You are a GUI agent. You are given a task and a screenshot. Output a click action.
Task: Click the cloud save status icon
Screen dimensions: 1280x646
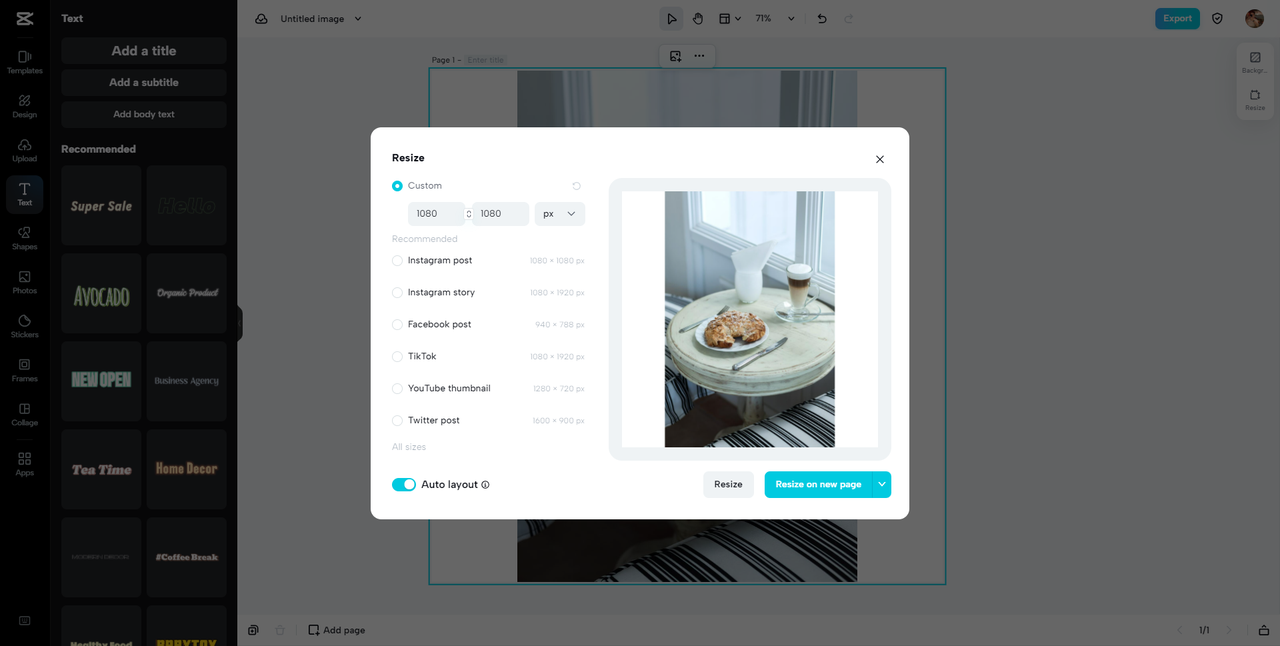click(261, 18)
